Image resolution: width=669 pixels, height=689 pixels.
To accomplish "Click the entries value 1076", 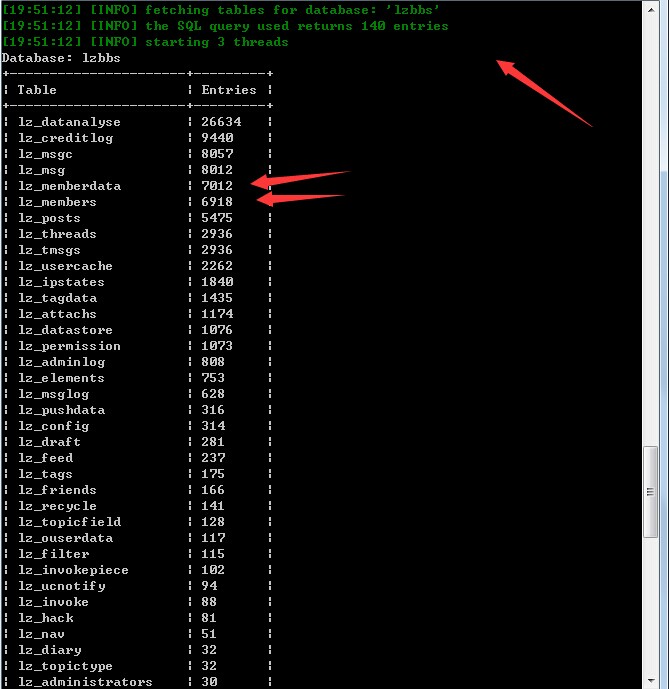I will [x=217, y=330].
